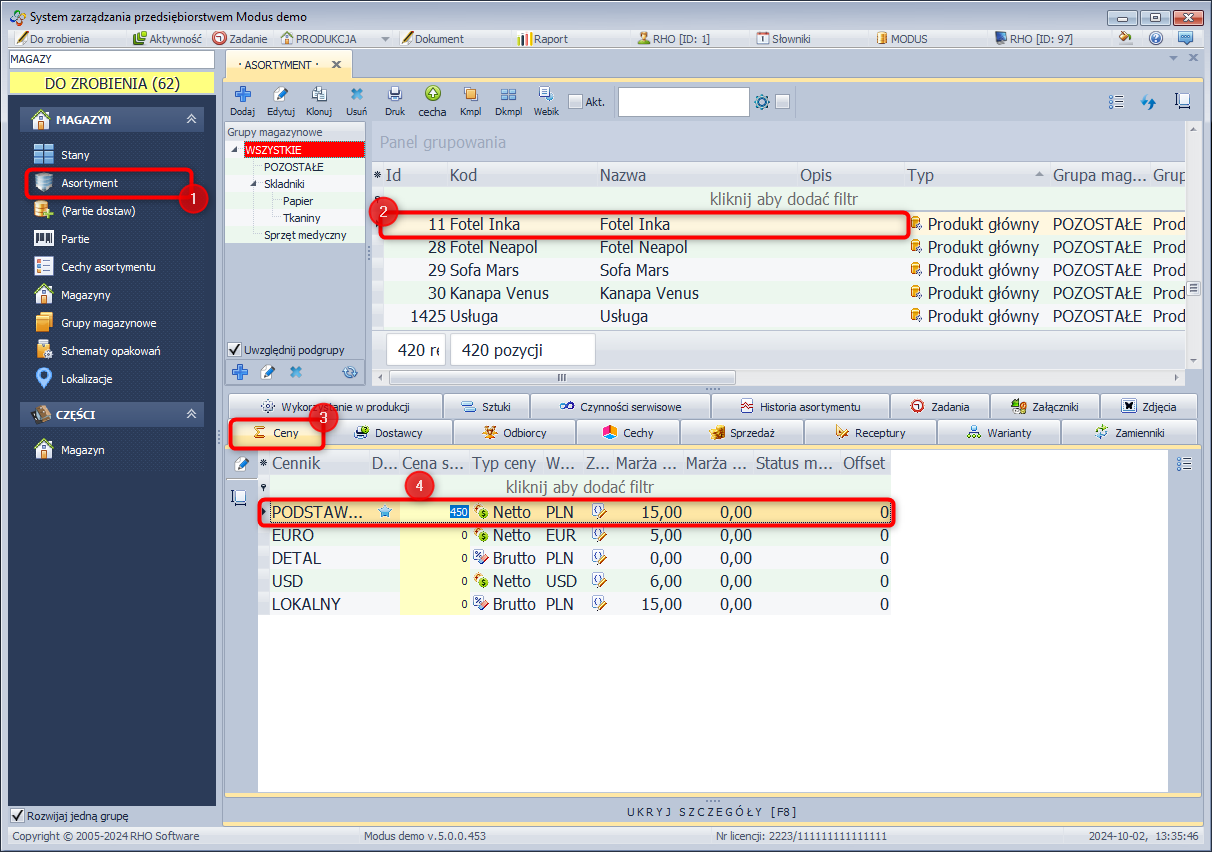1212x852 pixels.
Task: Collapse the MAGAZYN sidebar section
Action: point(191,120)
